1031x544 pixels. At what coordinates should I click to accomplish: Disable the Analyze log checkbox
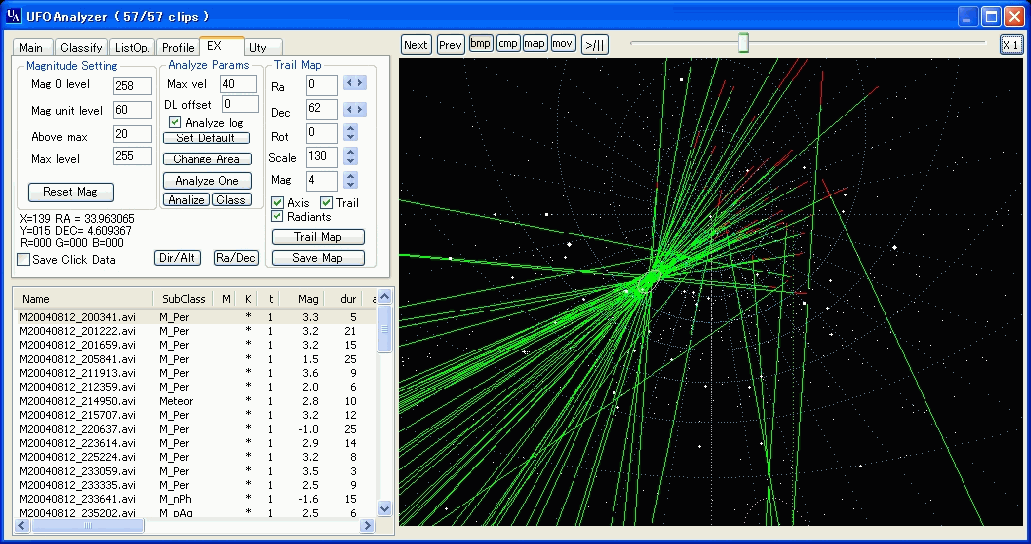(x=175, y=122)
